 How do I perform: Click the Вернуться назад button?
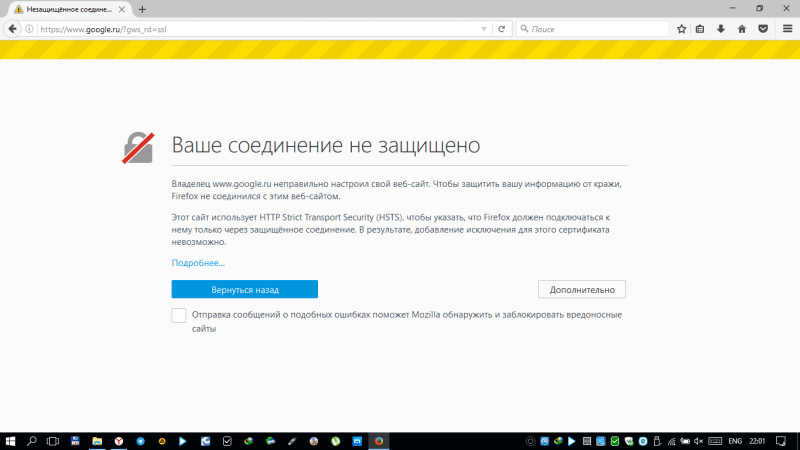pos(244,289)
